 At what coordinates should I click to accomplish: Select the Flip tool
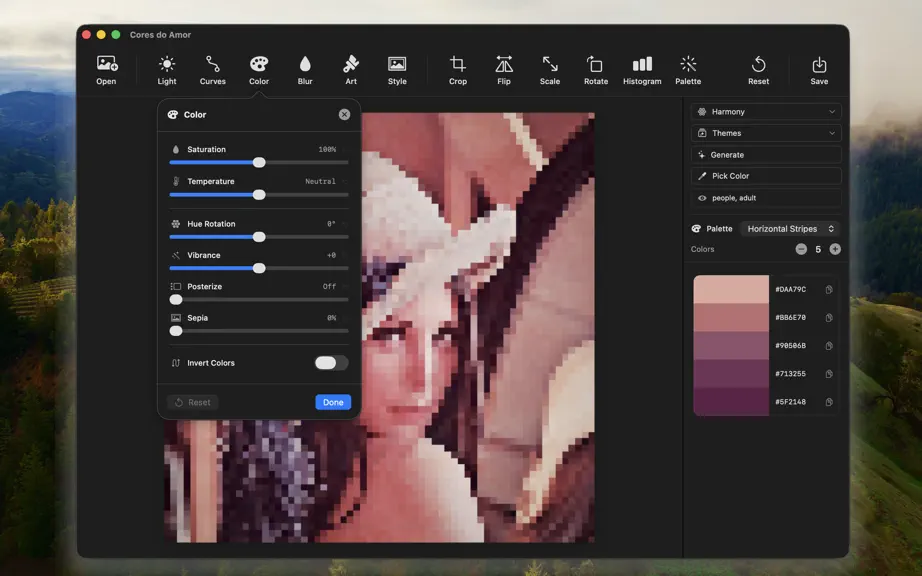click(504, 70)
